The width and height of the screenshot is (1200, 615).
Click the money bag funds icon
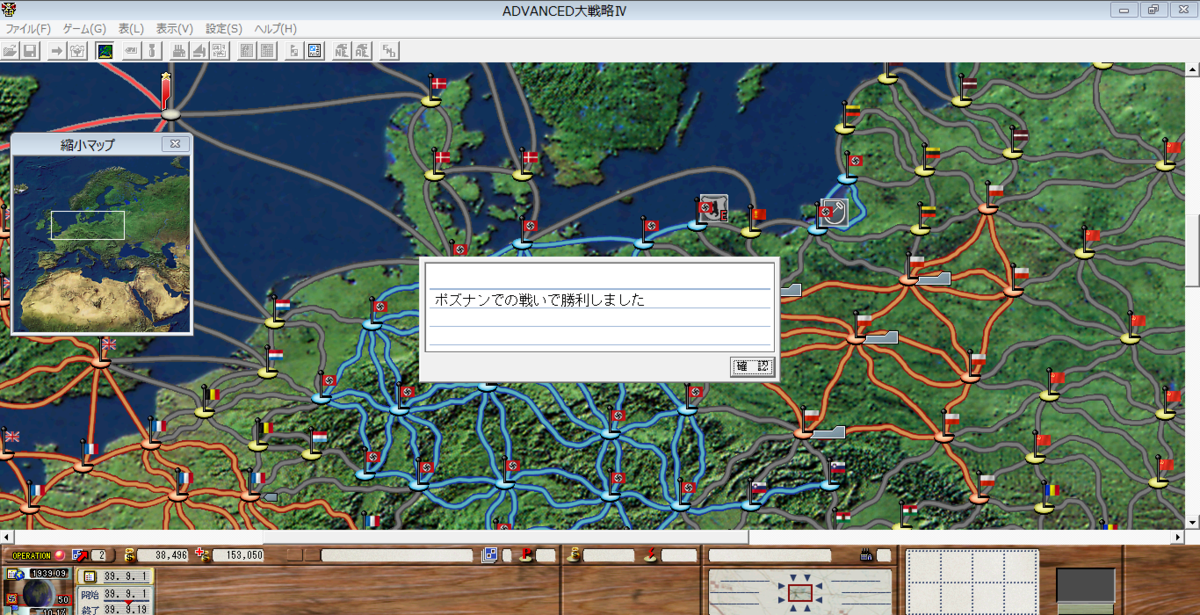[129, 555]
